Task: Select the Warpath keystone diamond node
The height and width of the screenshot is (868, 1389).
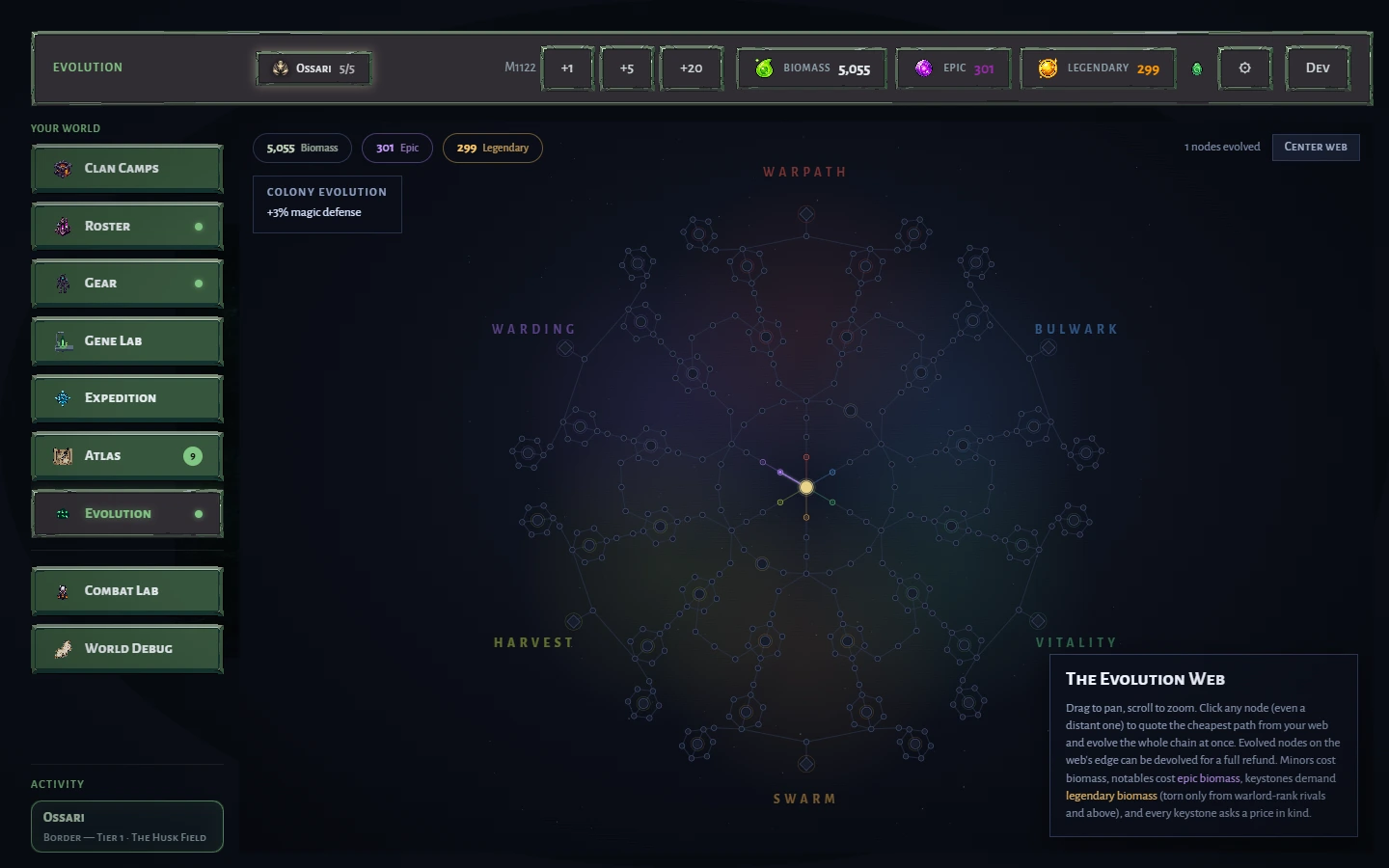Action: [x=806, y=214]
